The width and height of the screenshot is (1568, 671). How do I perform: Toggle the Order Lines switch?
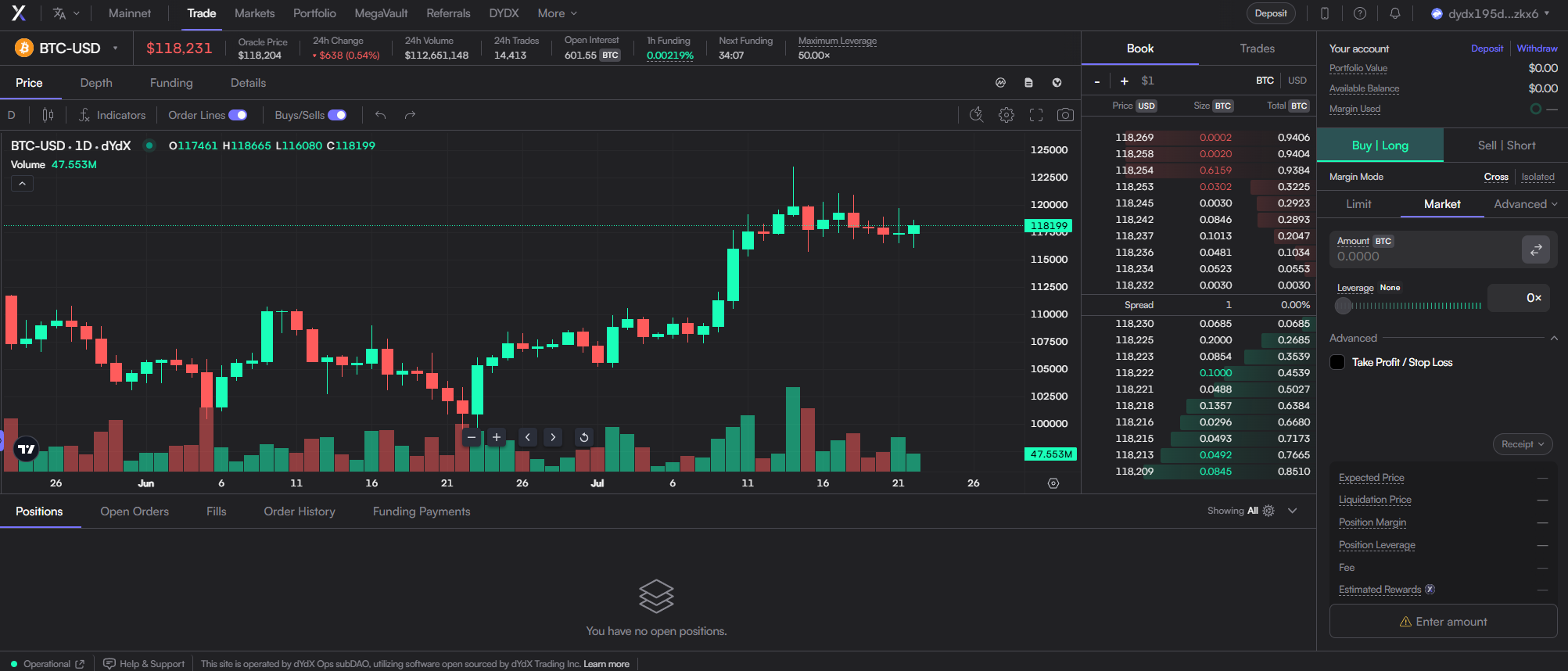238,115
